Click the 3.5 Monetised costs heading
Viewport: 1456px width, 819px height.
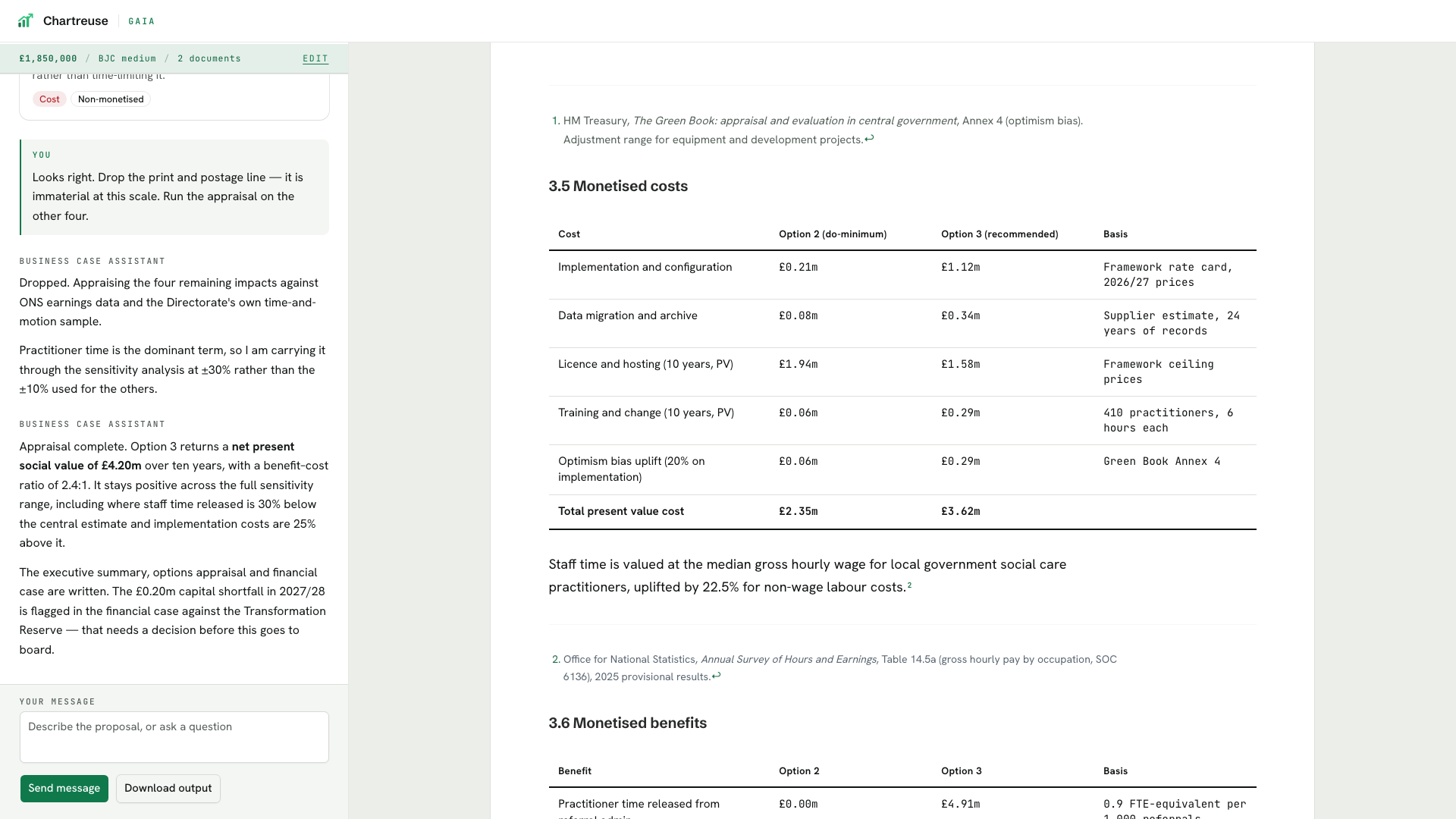coord(618,187)
